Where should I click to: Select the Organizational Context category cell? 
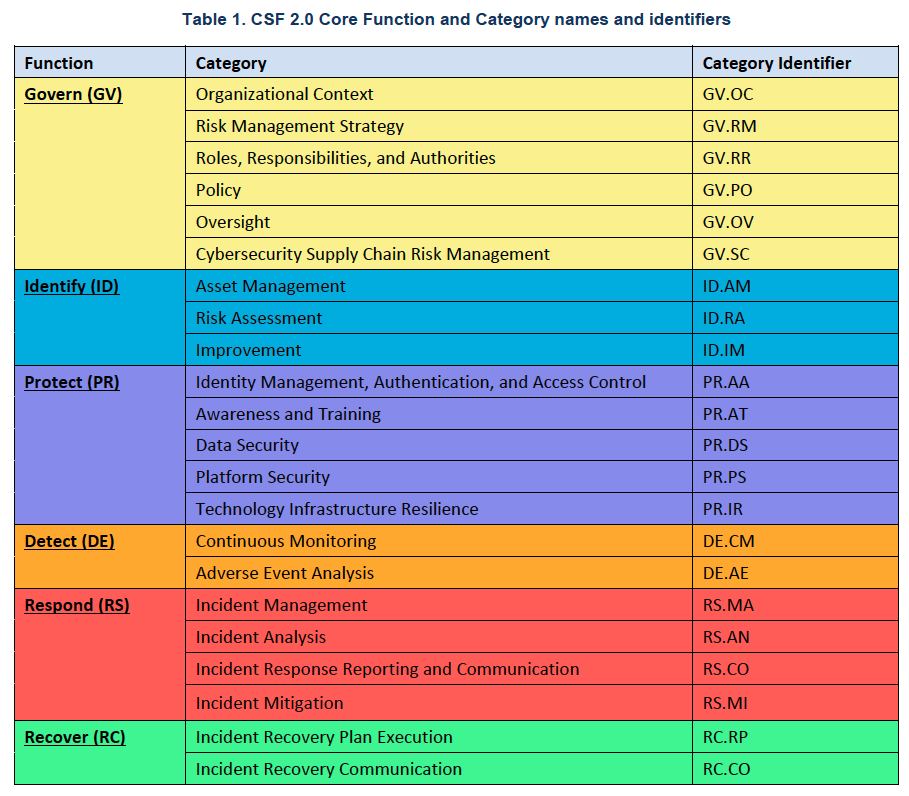click(439, 94)
